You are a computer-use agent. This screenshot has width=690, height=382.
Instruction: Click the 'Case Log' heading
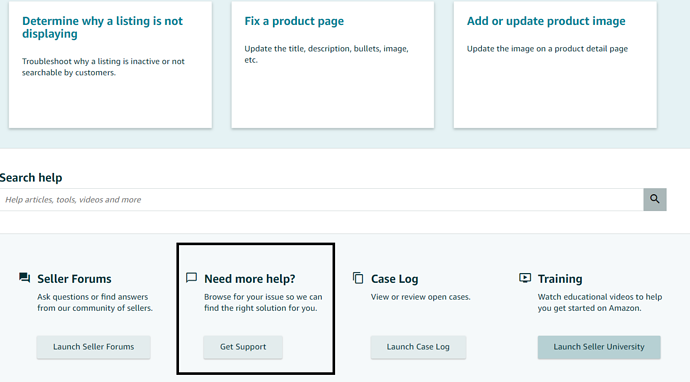point(394,279)
